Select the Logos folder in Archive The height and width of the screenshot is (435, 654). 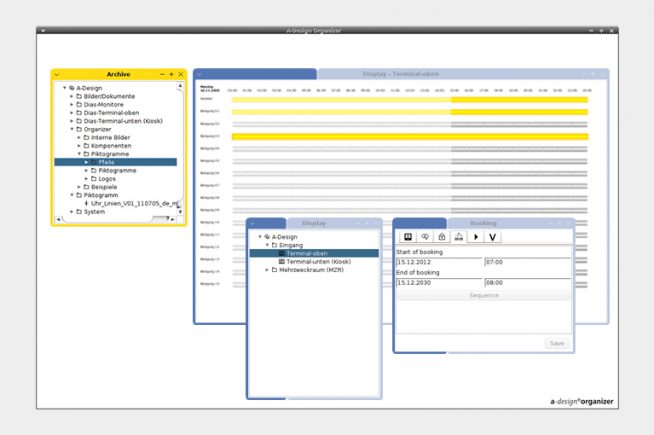107,179
